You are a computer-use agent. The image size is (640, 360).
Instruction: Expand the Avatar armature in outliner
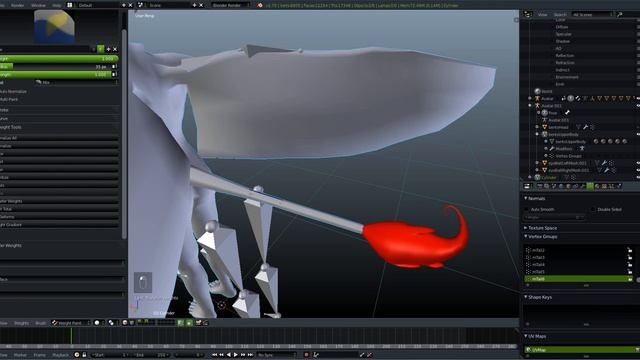point(530,98)
